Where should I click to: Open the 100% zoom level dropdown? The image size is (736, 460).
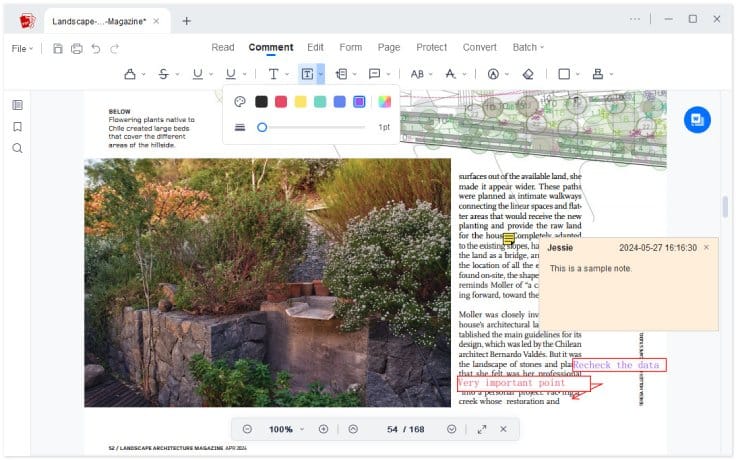click(302, 429)
